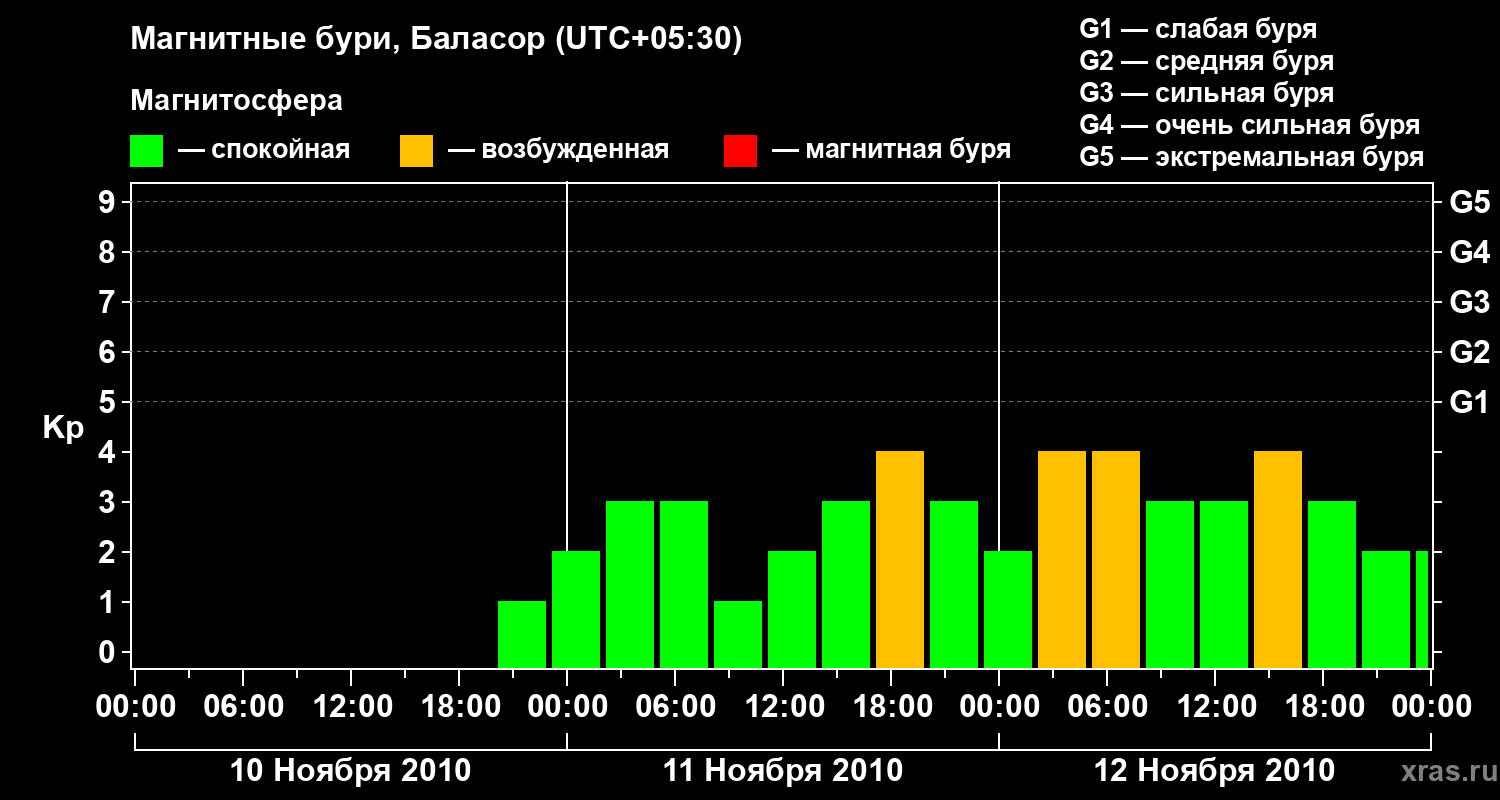Viewport: 1500px width, 800px height.
Task: Click the Kp 1 bar at 09:00 on 11 Ноября
Action: coord(738,634)
